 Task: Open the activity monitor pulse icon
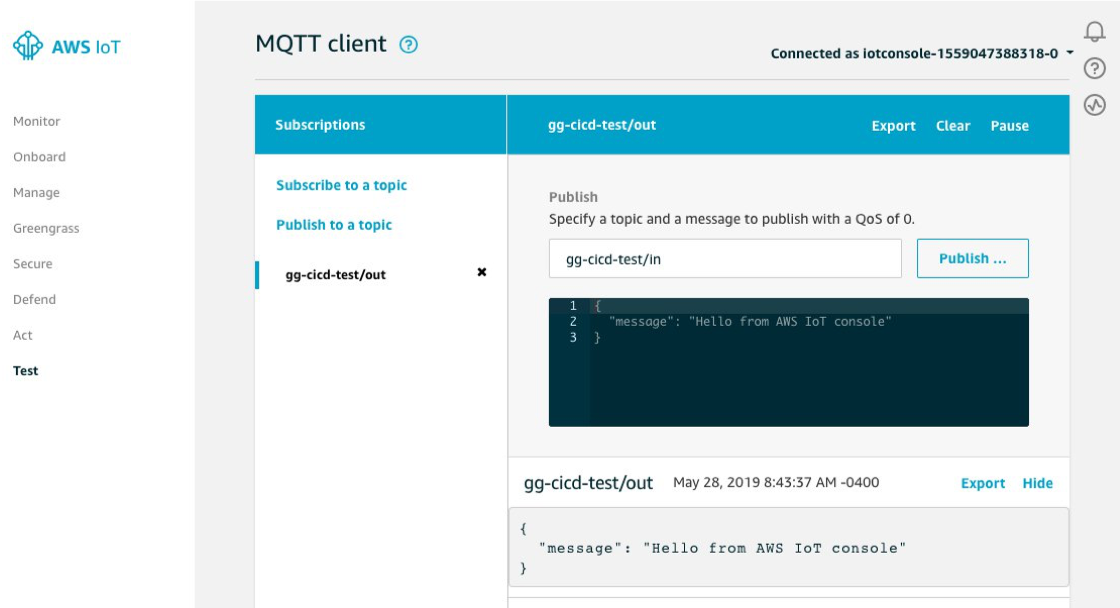coord(1094,105)
